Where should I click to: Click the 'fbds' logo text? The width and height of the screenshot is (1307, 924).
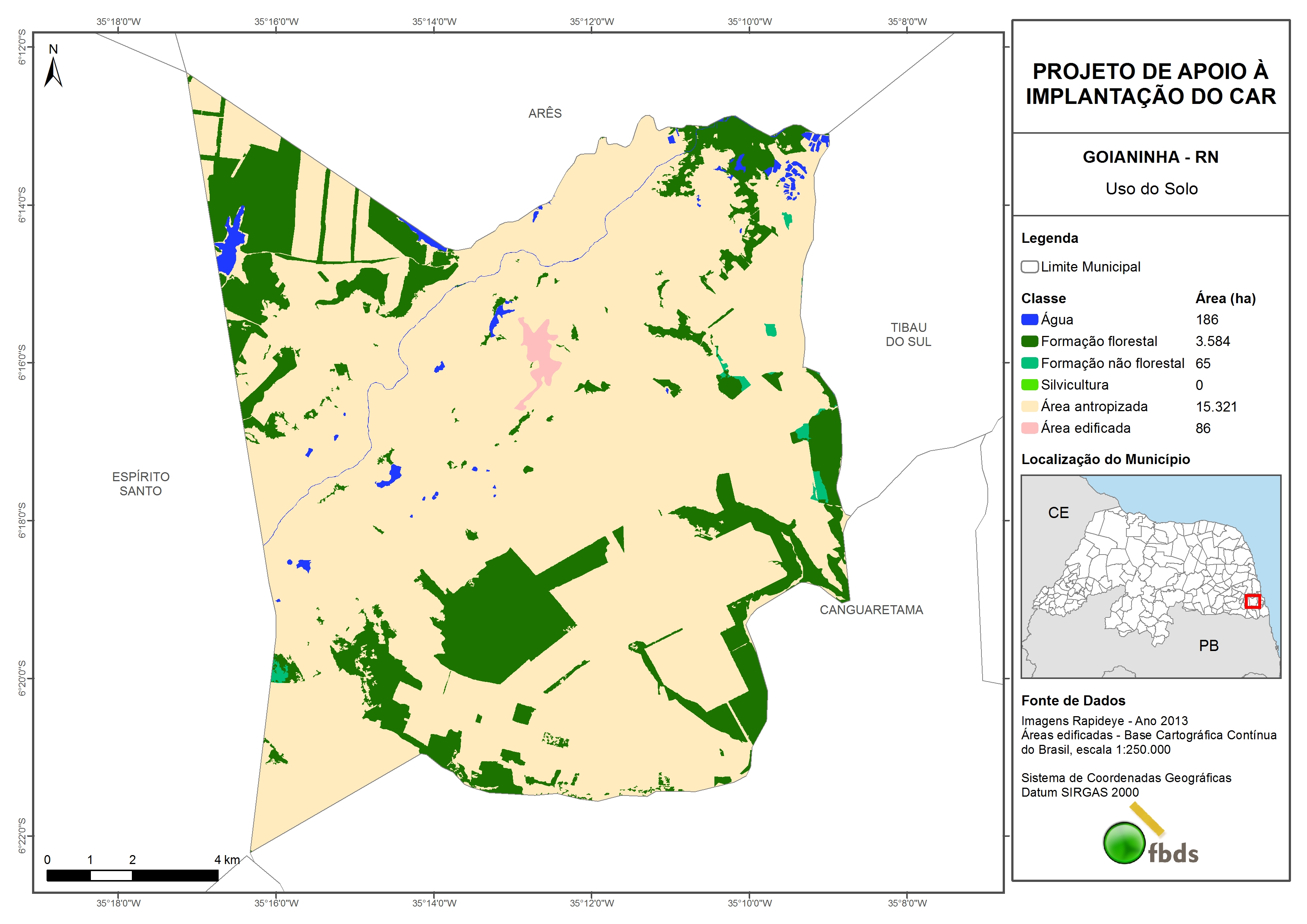pos(1173,853)
